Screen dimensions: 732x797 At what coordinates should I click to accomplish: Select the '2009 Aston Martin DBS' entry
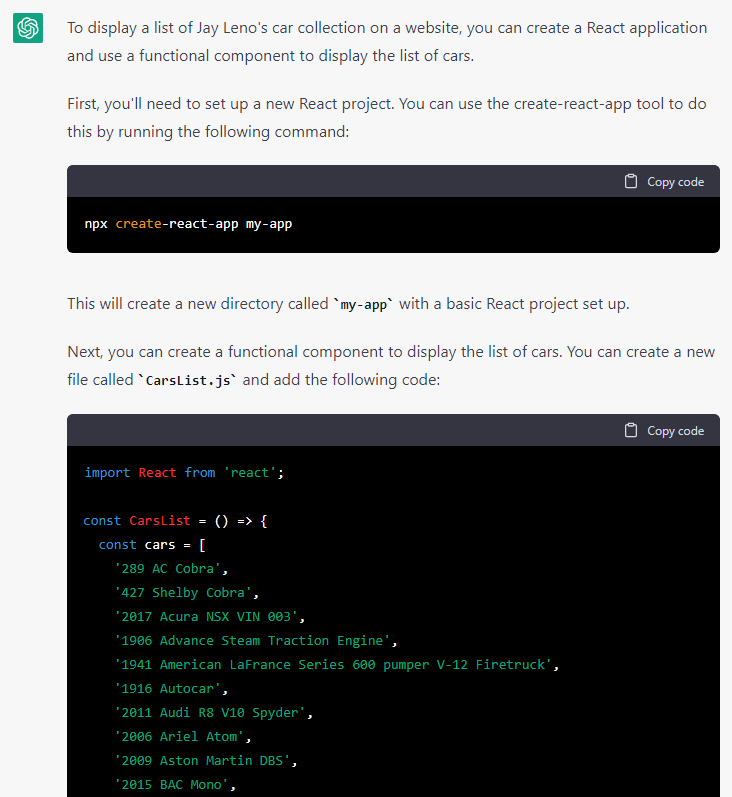coord(206,760)
